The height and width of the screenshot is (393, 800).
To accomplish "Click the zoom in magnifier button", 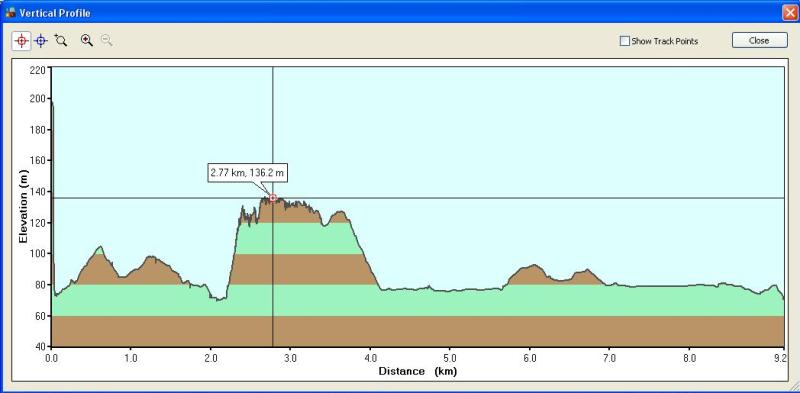I will (87, 41).
